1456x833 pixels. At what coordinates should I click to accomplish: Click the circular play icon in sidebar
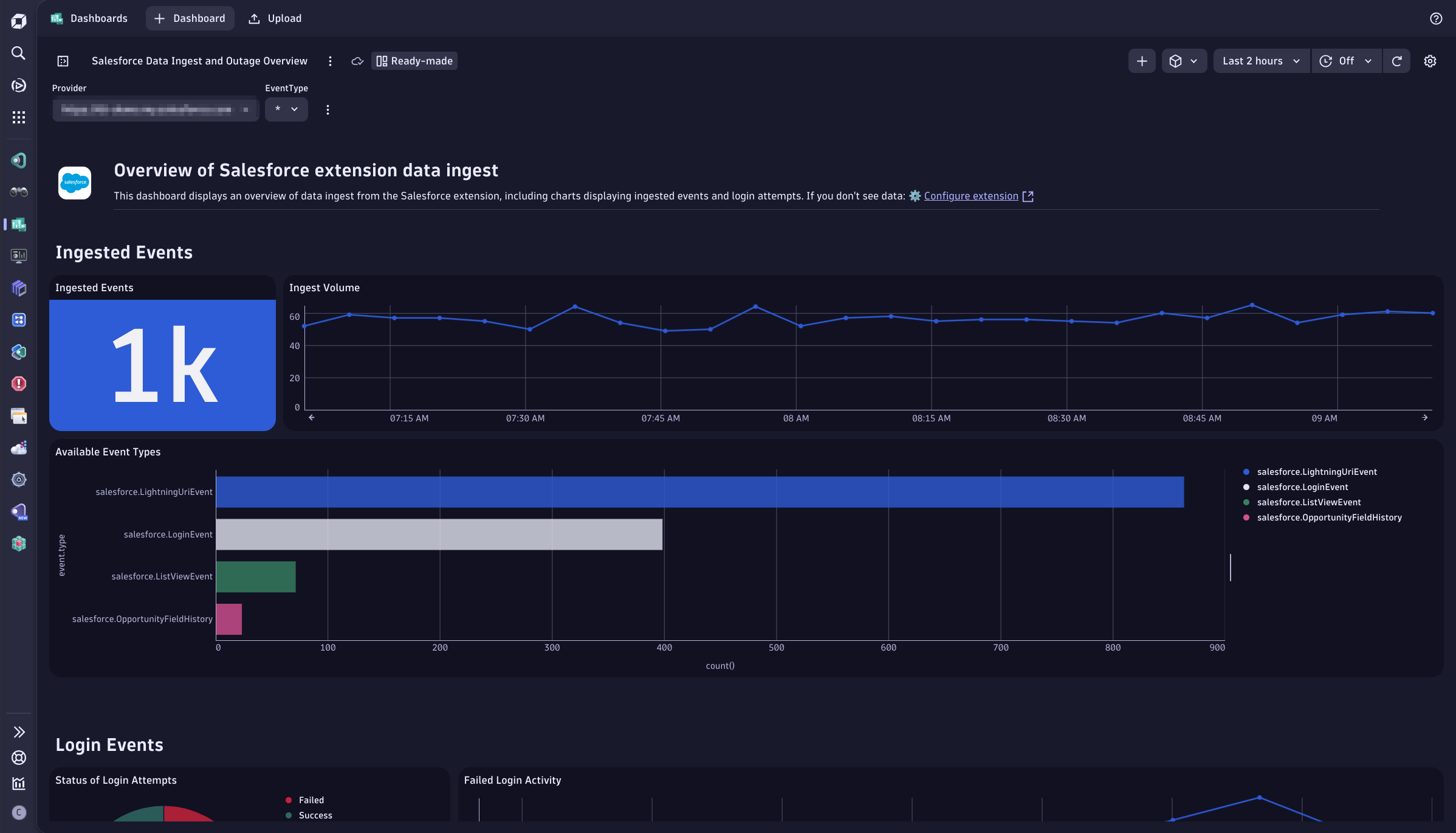[19, 86]
